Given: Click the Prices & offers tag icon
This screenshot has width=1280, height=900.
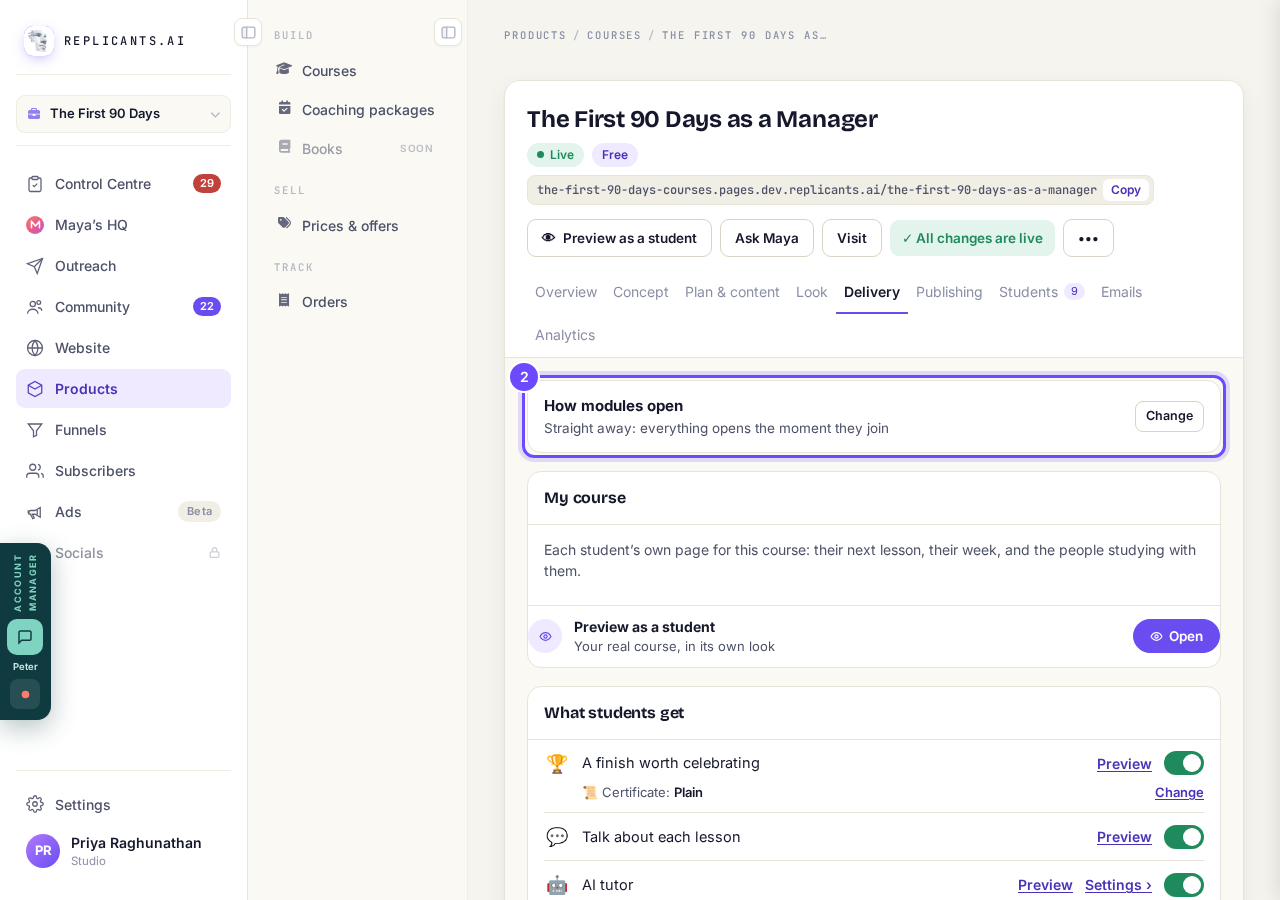Looking at the screenshot, I should click(284, 224).
